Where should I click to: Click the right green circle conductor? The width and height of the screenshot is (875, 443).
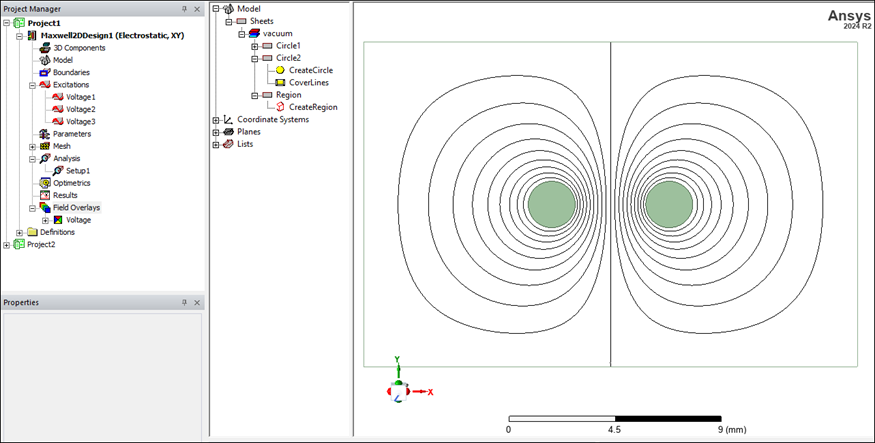pyautogui.click(x=669, y=204)
